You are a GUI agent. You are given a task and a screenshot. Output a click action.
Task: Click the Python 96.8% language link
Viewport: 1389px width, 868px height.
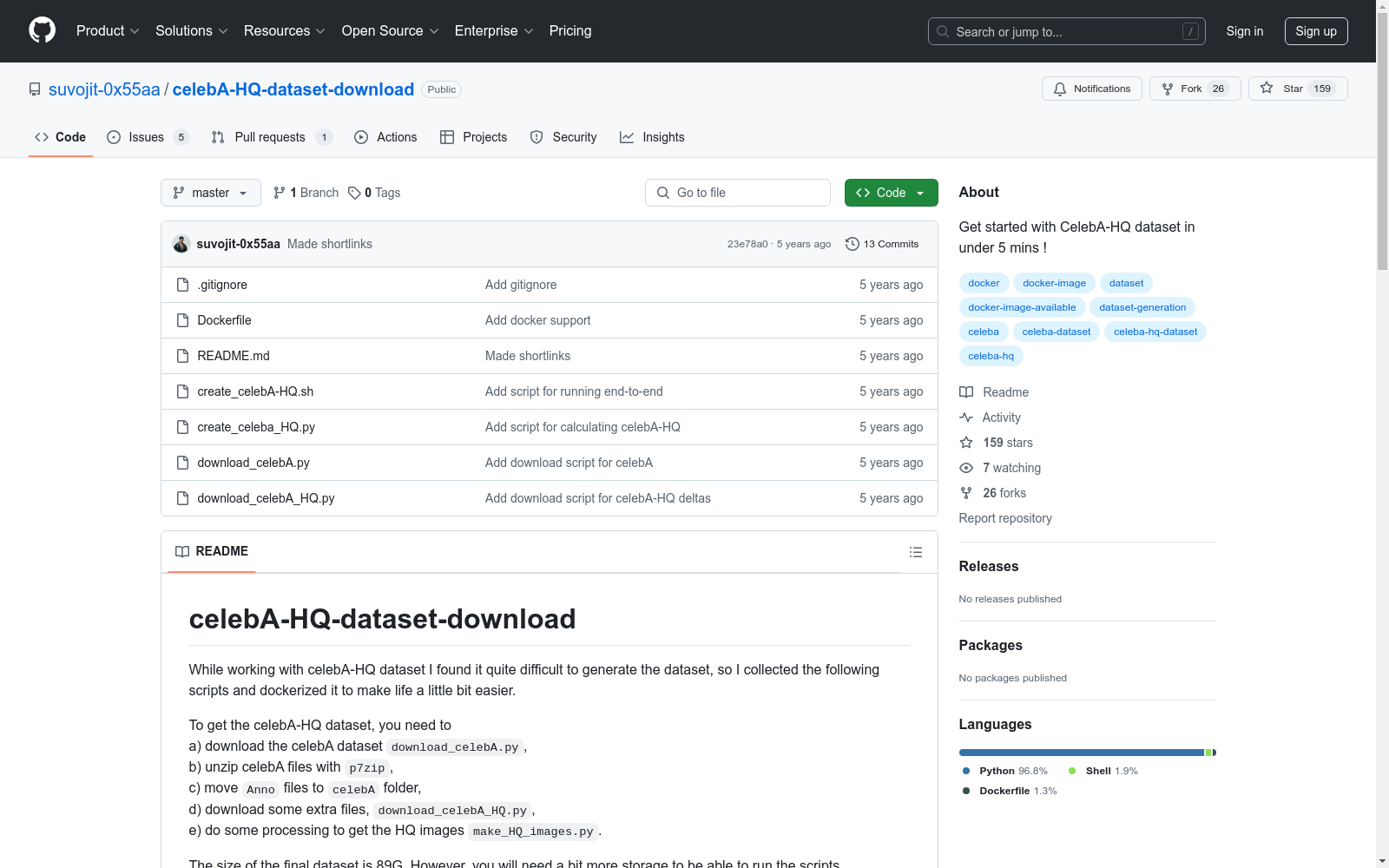click(1005, 771)
